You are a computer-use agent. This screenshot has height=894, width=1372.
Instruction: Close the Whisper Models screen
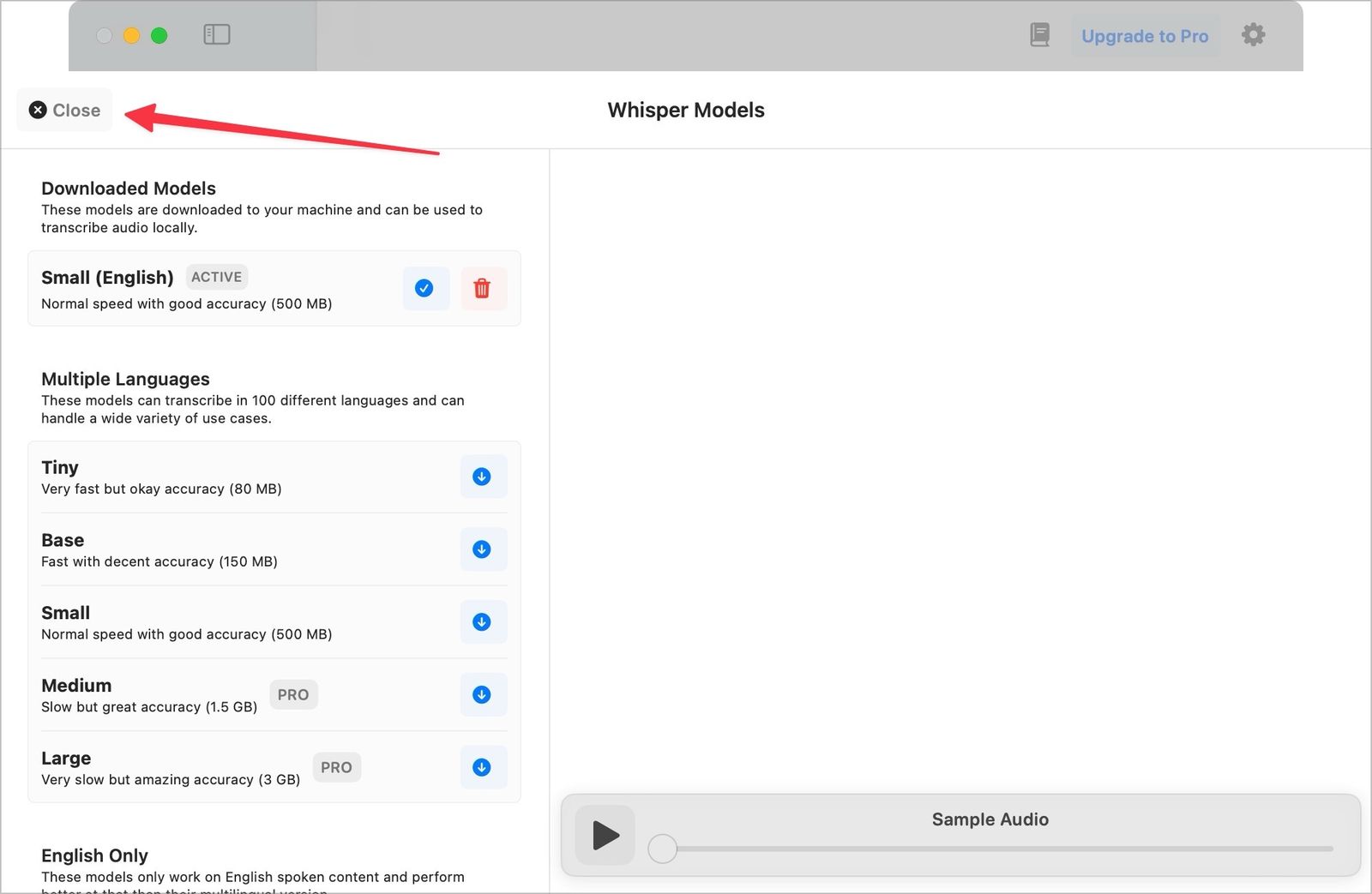coord(64,110)
